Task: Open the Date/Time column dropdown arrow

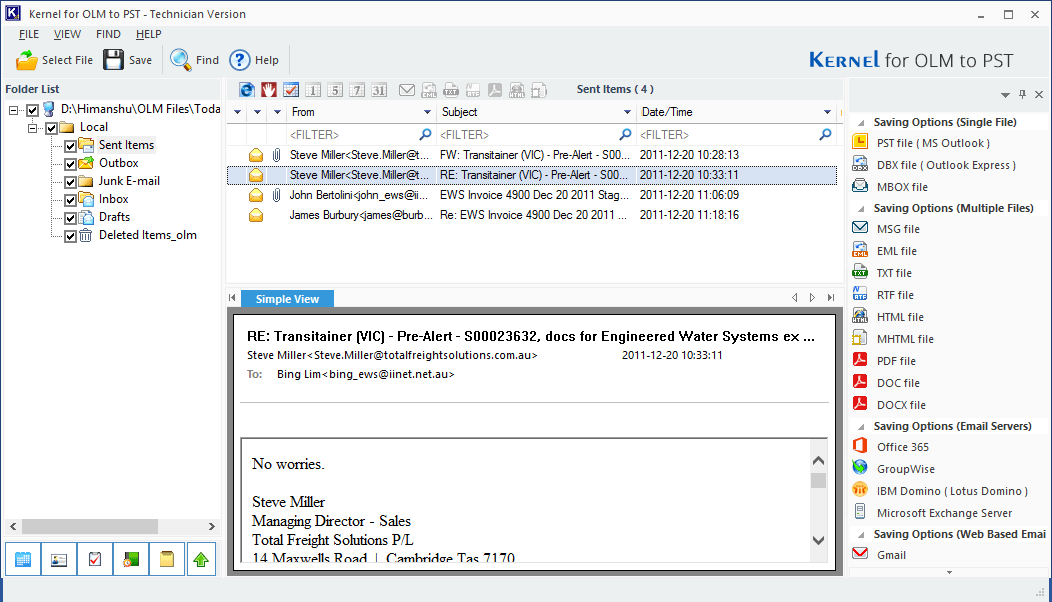Action: (827, 112)
